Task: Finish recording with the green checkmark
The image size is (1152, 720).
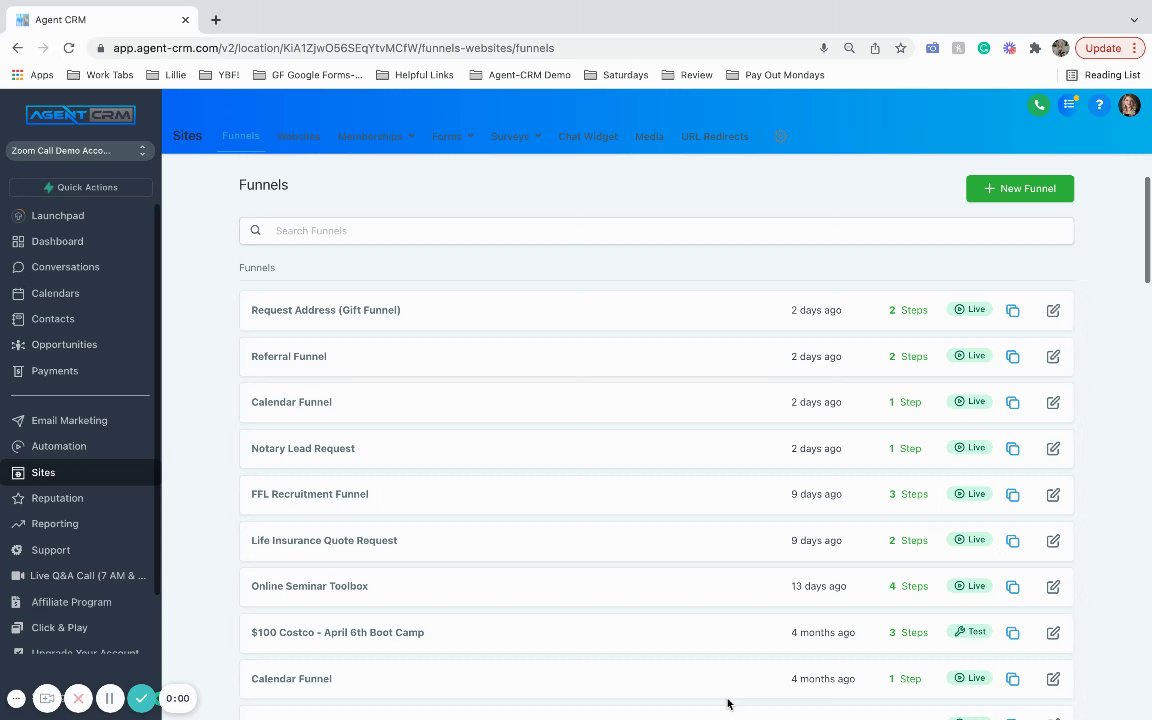Action: (x=141, y=699)
